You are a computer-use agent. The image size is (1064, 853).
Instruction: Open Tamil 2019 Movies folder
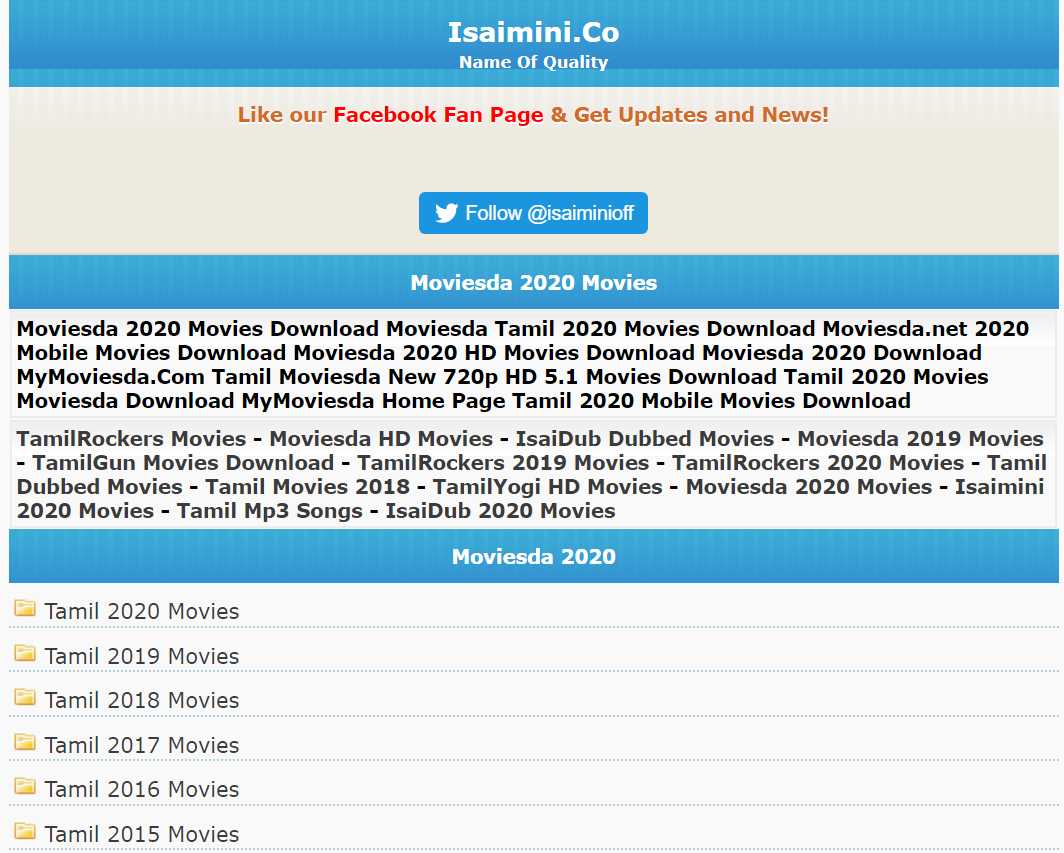pyautogui.click(x=142, y=656)
